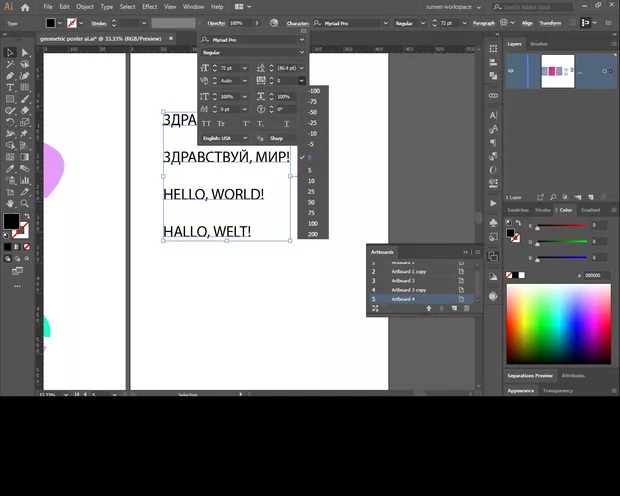This screenshot has width=620, height=496.
Task: Select the Curvature tool
Action: click(x=25, y=76)
